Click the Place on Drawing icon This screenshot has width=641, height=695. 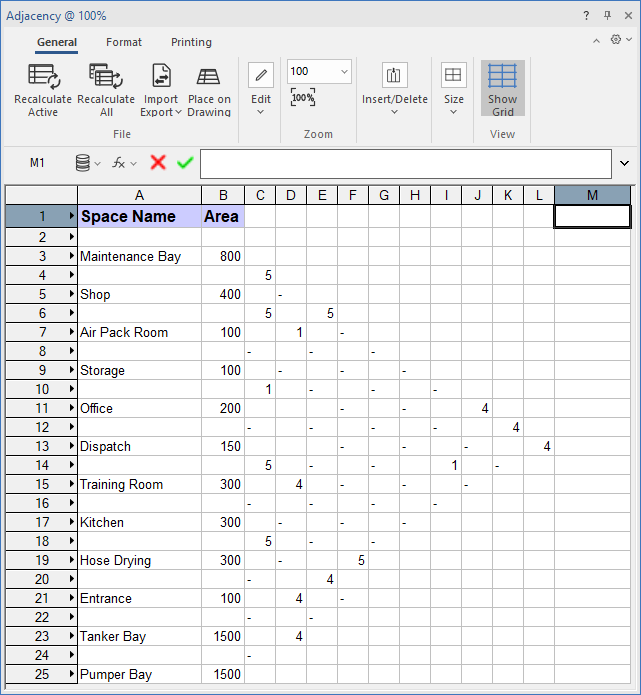click(x=209, y=77)
